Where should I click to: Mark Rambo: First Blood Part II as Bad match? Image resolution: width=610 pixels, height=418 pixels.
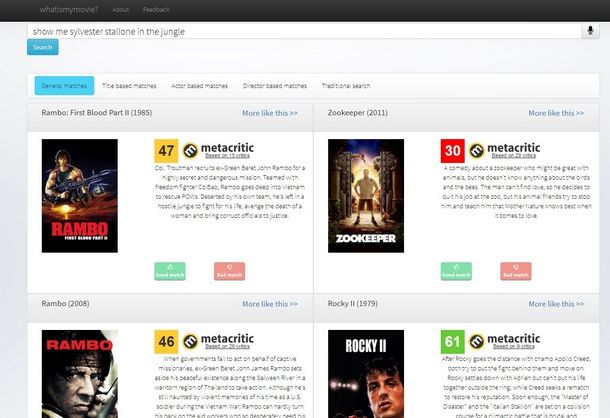click(230, 271)
